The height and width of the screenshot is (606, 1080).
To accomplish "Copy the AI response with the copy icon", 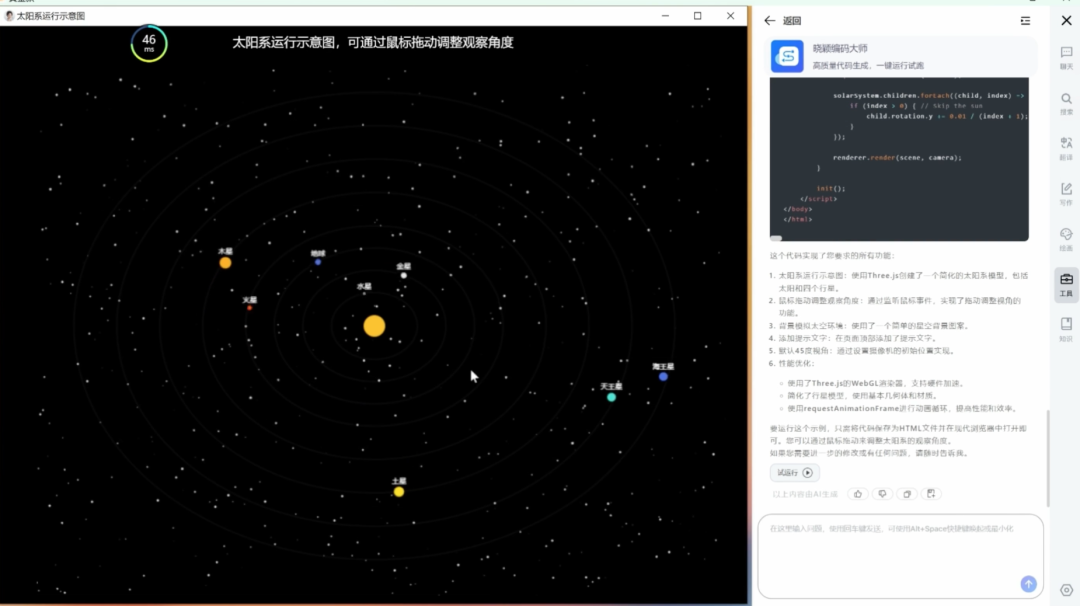I will [907, 494].
